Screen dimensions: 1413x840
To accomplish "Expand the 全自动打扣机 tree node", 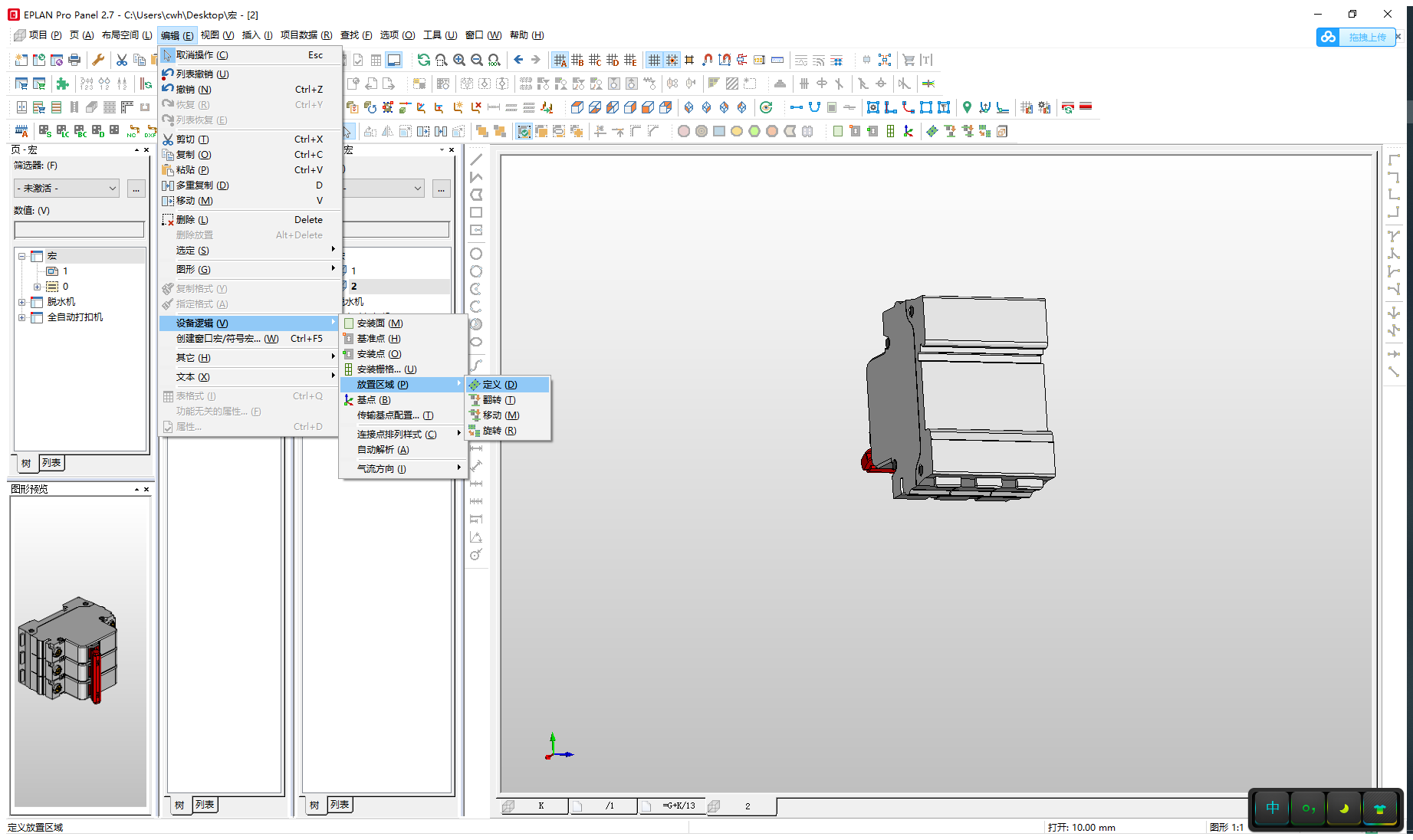I will pyautogui.click(x=22, y=317).
